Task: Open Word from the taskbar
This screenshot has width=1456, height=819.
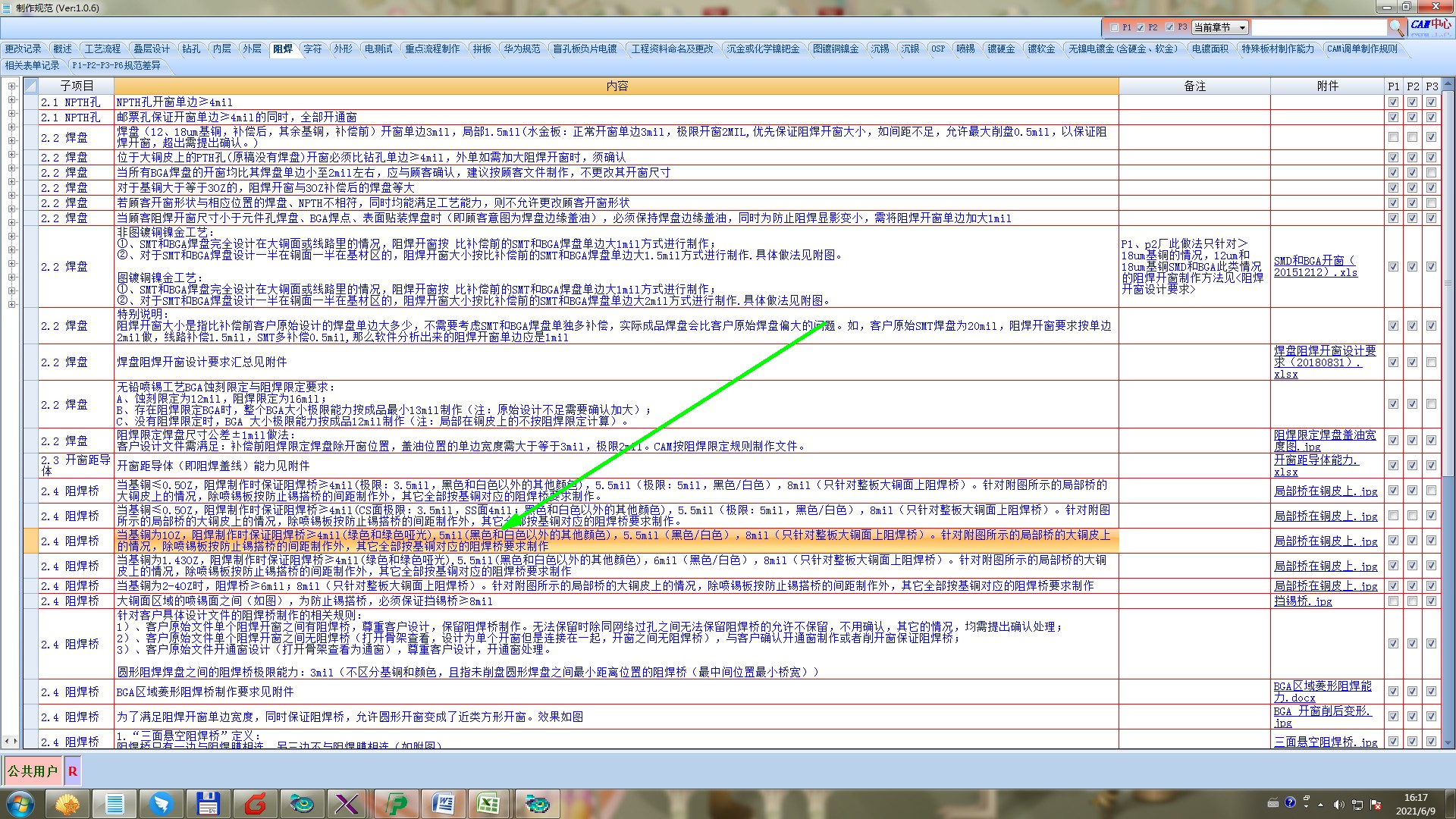Action: click(x=443, y=804)
